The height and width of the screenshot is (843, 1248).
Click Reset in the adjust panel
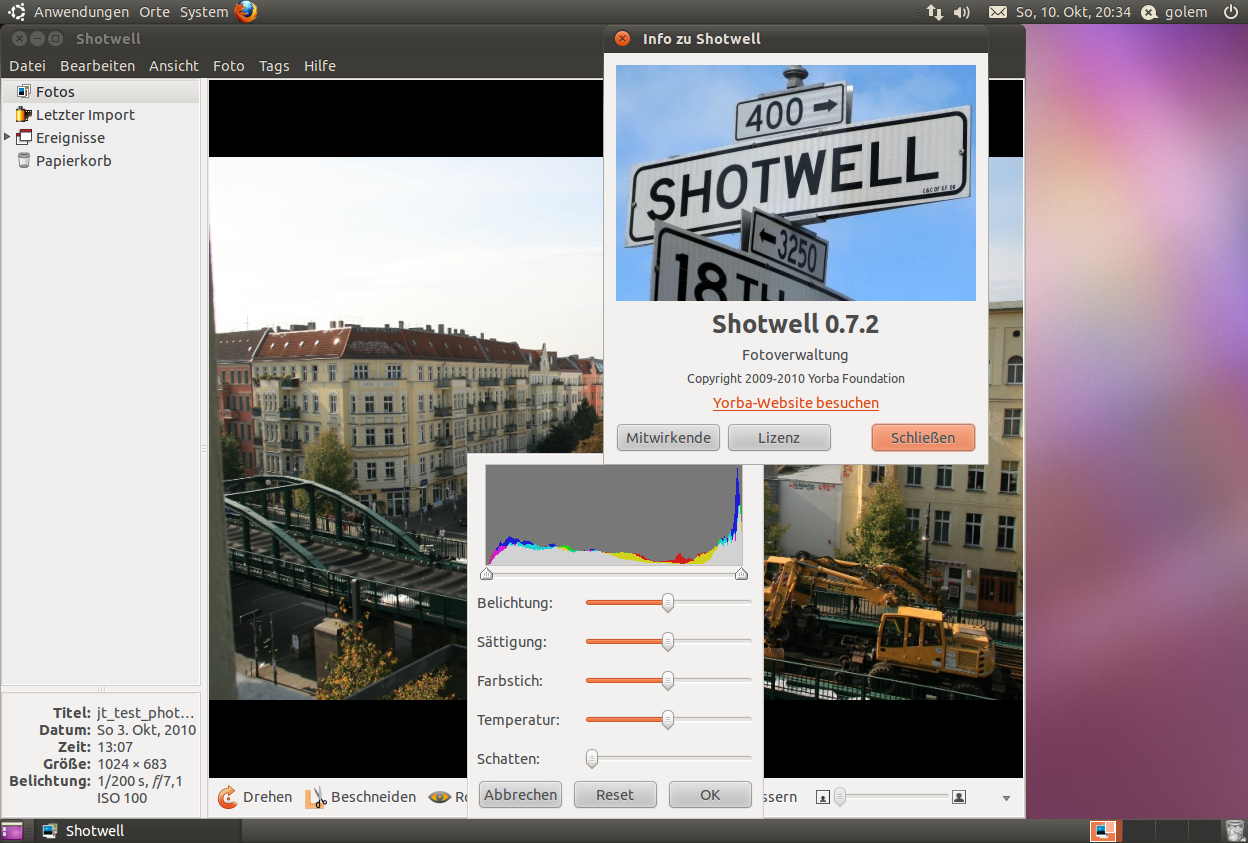615,795
